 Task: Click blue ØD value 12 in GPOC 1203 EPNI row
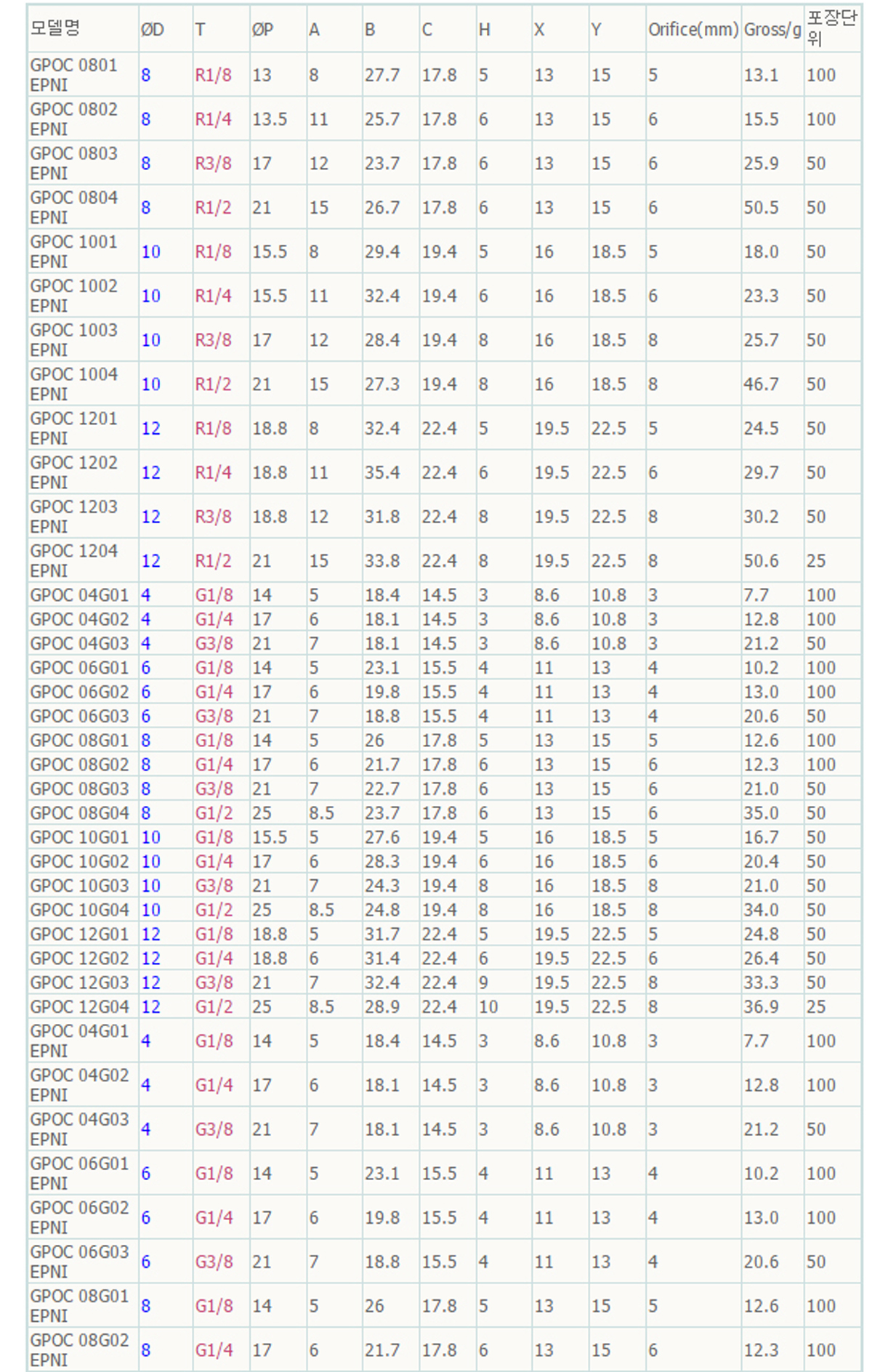[x=150, y=517]
